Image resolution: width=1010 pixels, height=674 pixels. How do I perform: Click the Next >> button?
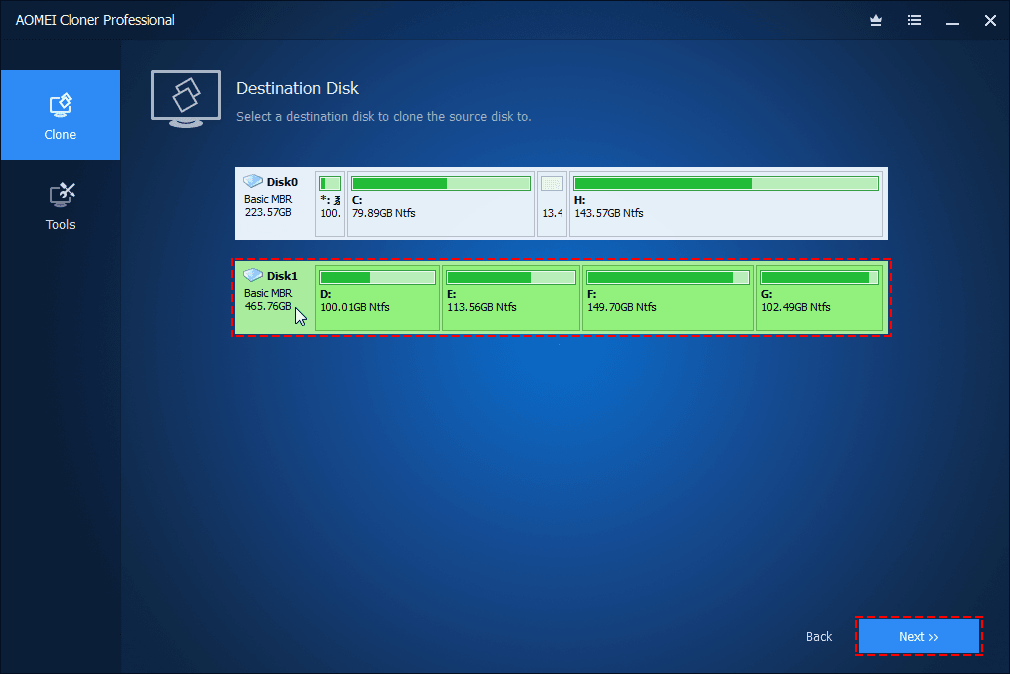click(919, 636)
